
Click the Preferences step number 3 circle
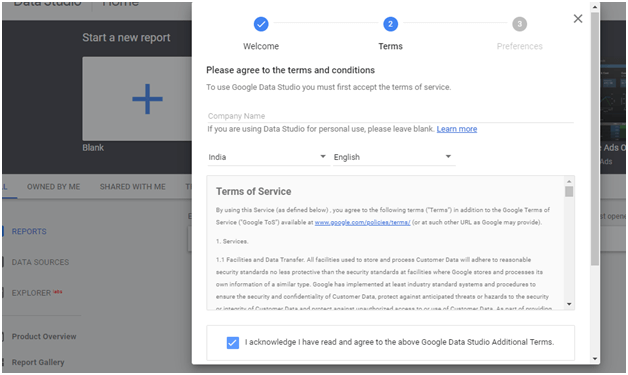pyautogui.click(x=519, y=24)
